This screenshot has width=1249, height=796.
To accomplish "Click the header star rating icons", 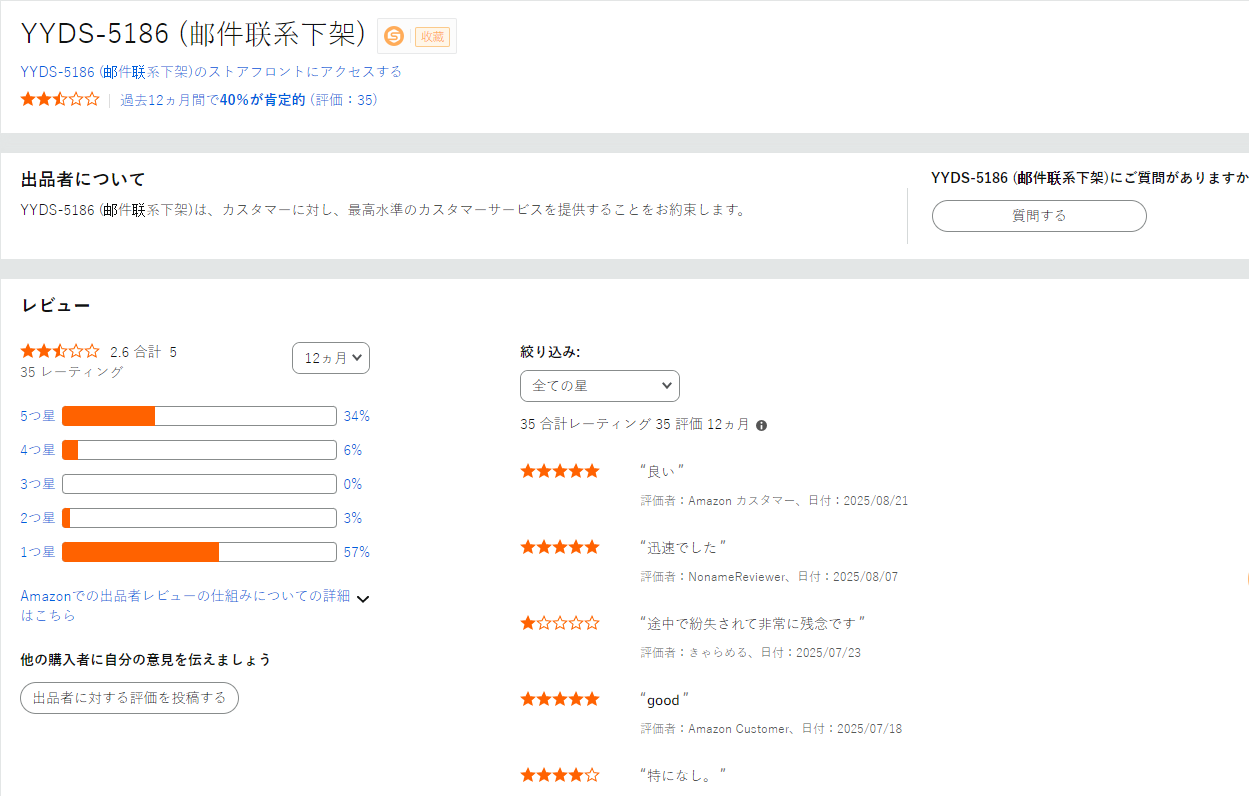I will pyautogui.click(x=60, y=100).
